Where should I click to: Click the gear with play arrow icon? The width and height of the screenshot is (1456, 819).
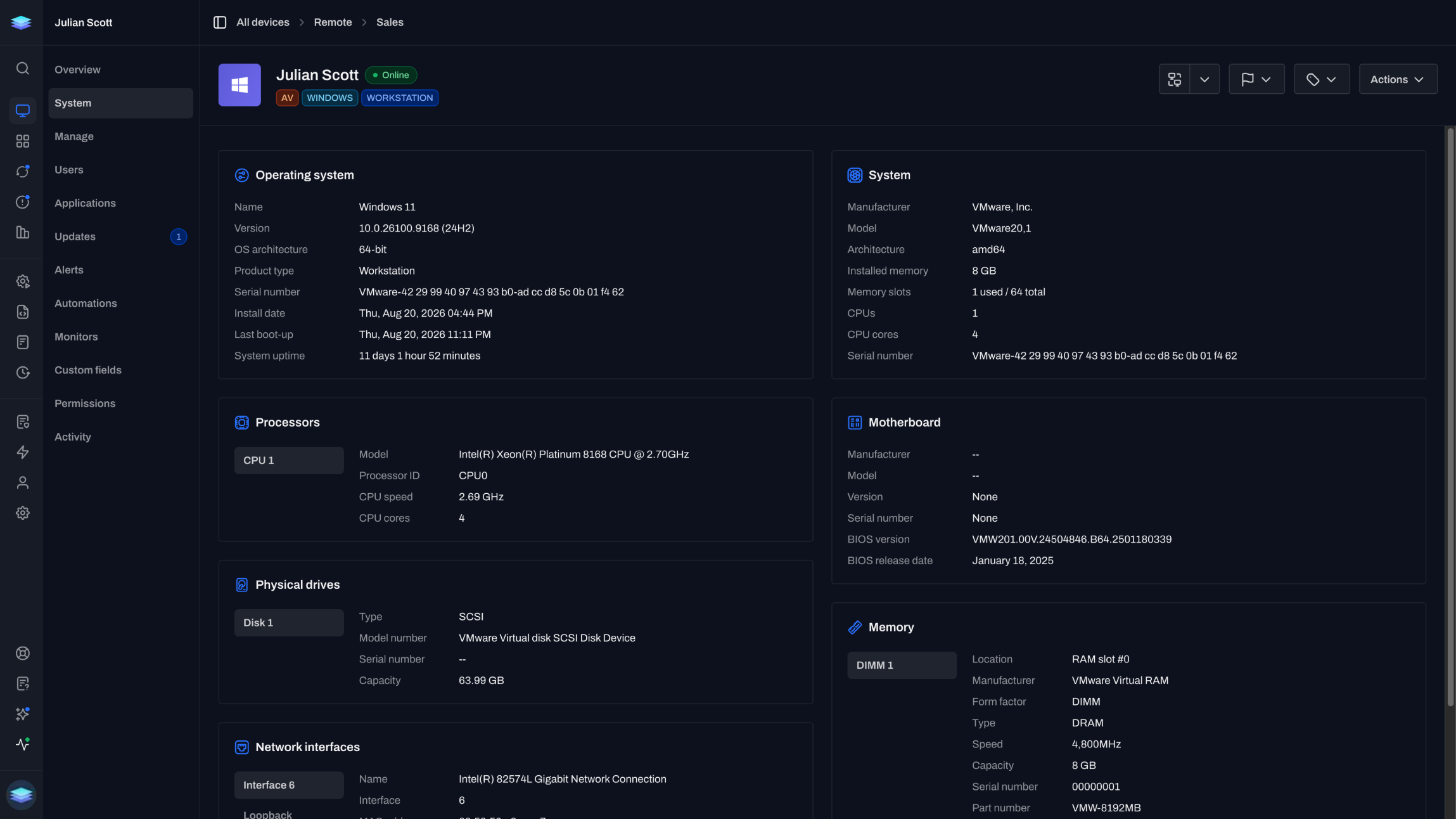23,281
